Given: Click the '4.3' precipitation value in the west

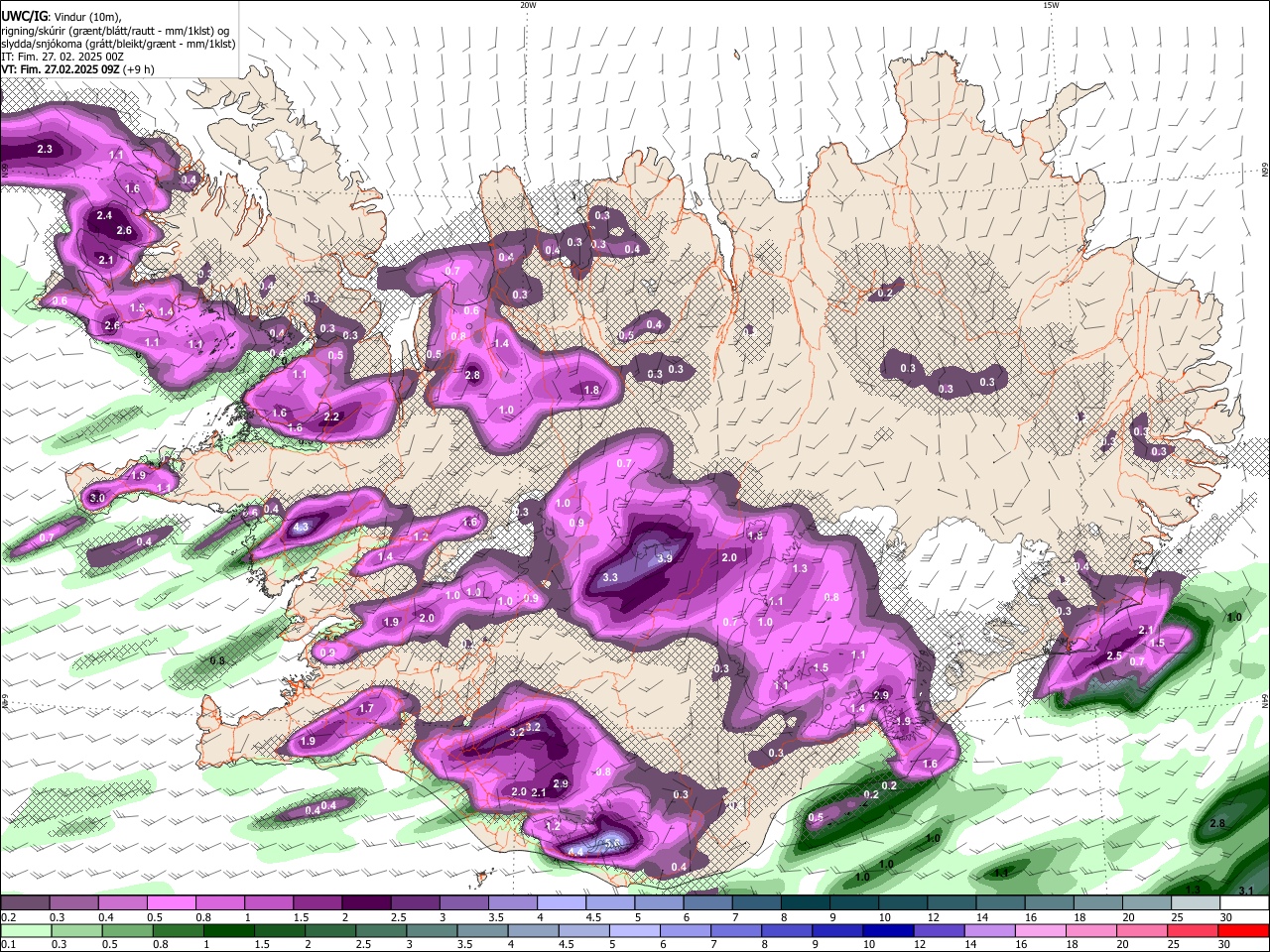Looking at the screenshot, I should [302, 528].
